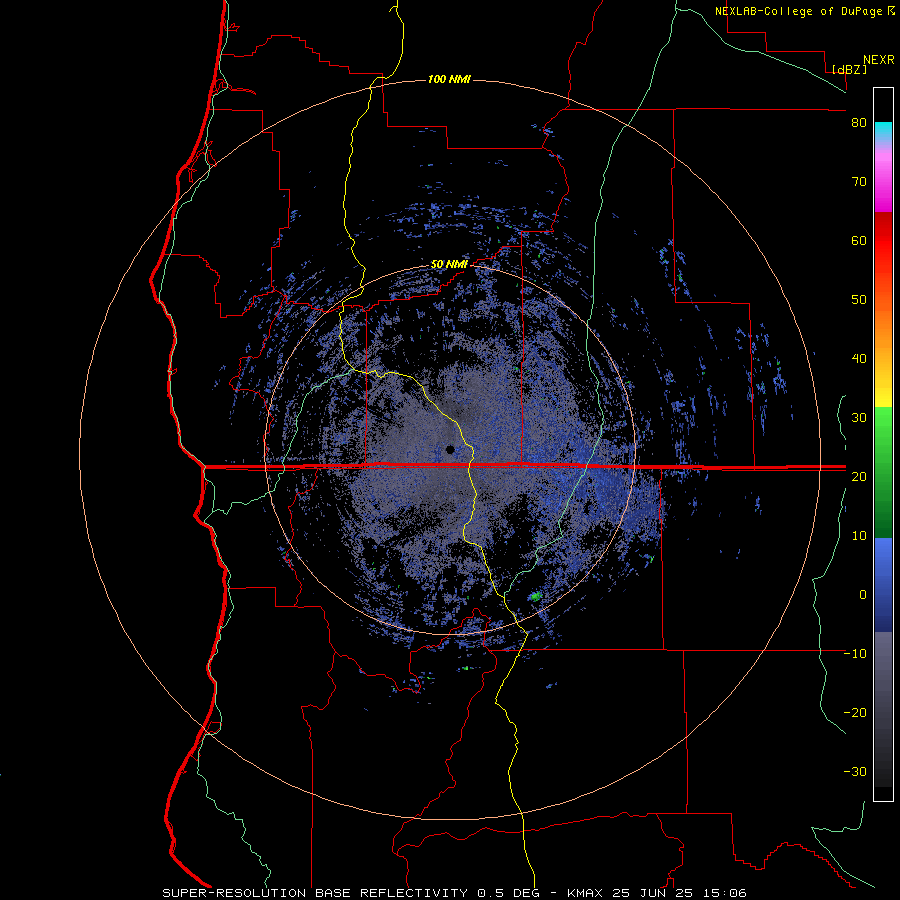Viewport: 900px width, 900px height.
Task: Click the green segment of color bar
Action: (x=883, y=472)
